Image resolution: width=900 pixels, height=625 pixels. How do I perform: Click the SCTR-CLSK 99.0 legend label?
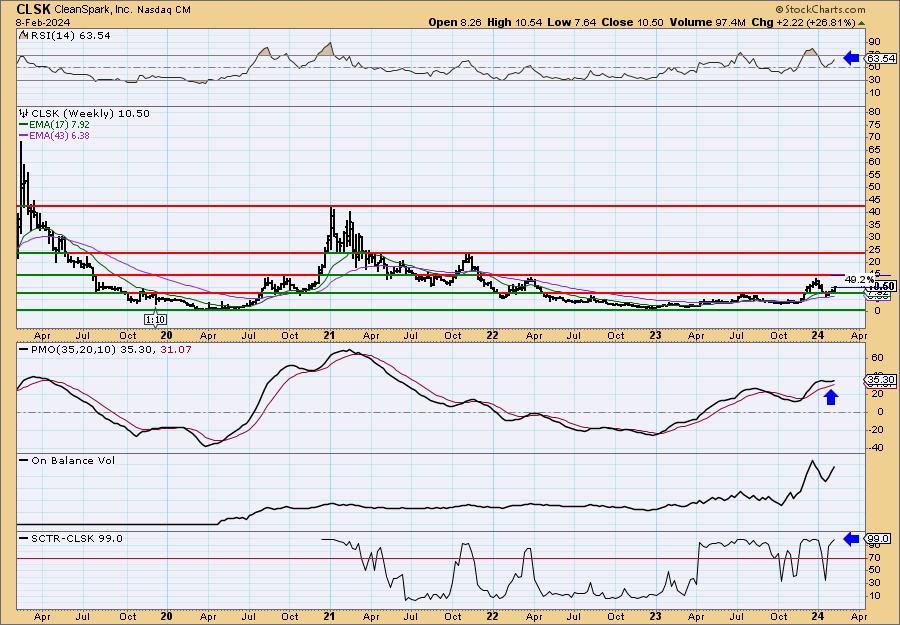77,538
